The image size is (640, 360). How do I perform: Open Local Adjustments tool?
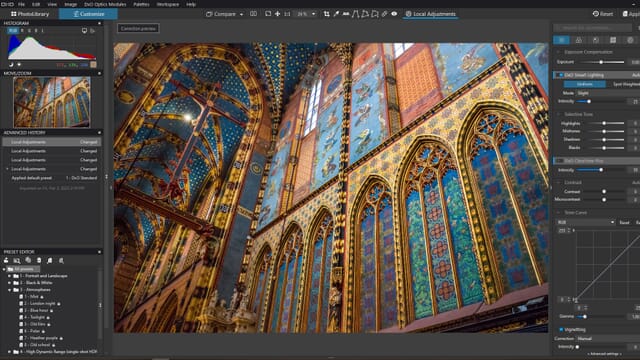[x=431, y=14]
